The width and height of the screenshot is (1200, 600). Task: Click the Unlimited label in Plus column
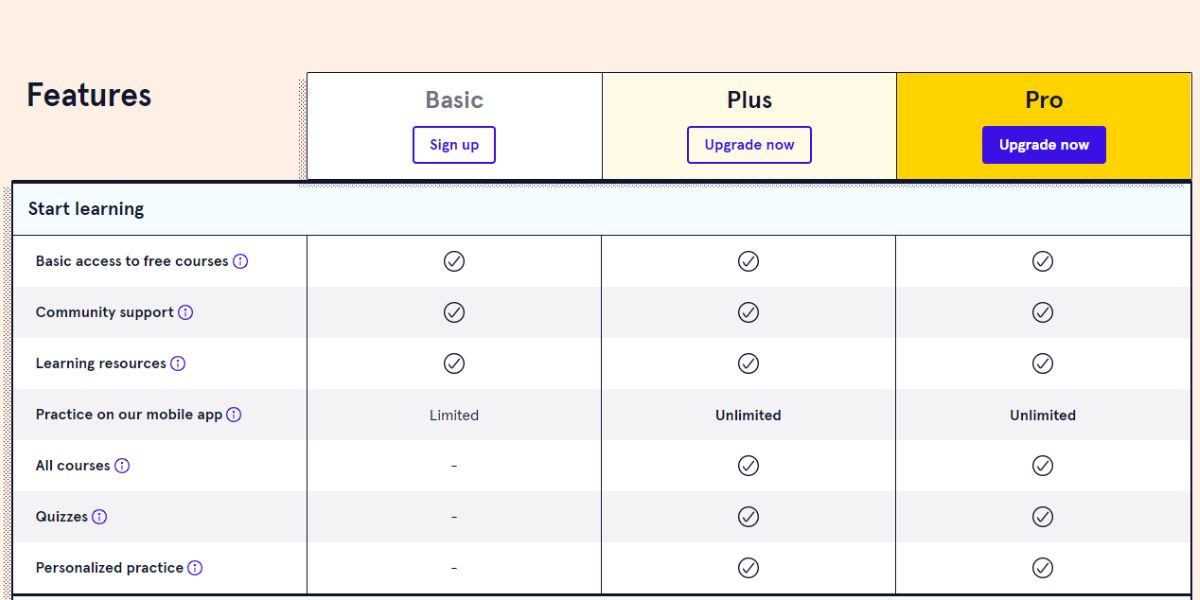[x=748, y=415]
